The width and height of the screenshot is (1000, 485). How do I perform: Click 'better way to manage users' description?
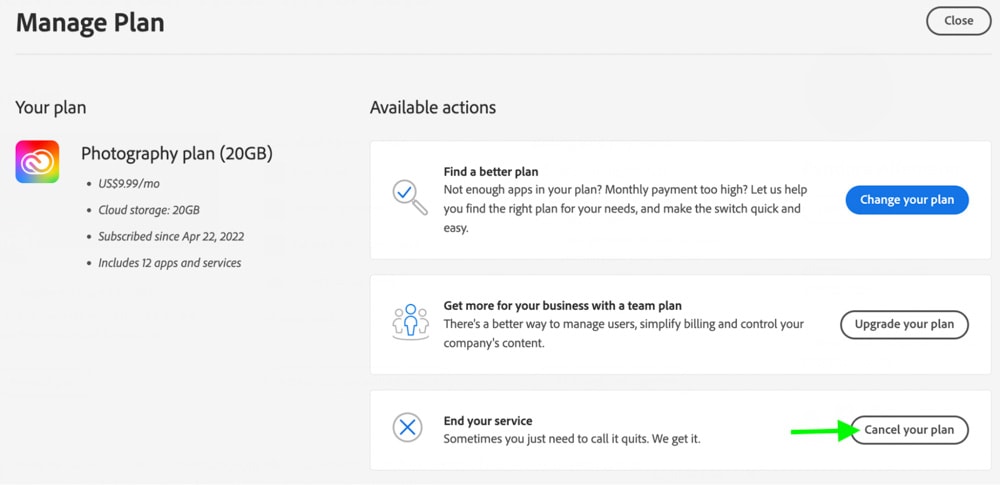624,334
